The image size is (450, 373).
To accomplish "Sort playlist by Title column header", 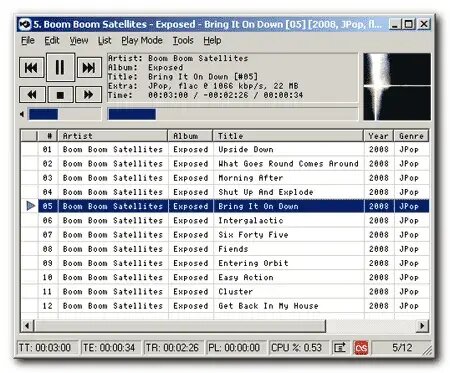I will (x=288, y=136).
